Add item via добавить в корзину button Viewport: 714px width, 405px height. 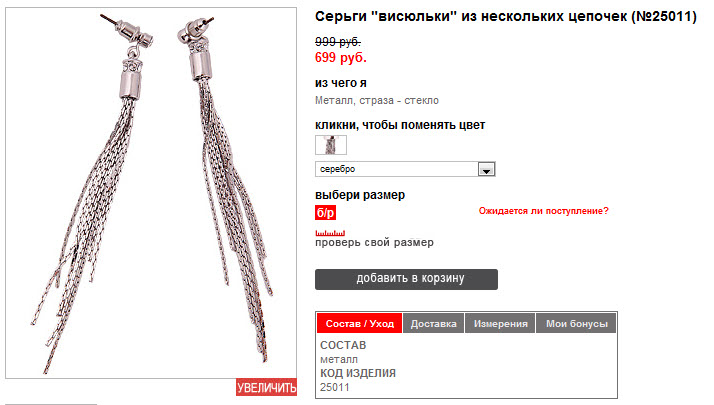[406, 279]
